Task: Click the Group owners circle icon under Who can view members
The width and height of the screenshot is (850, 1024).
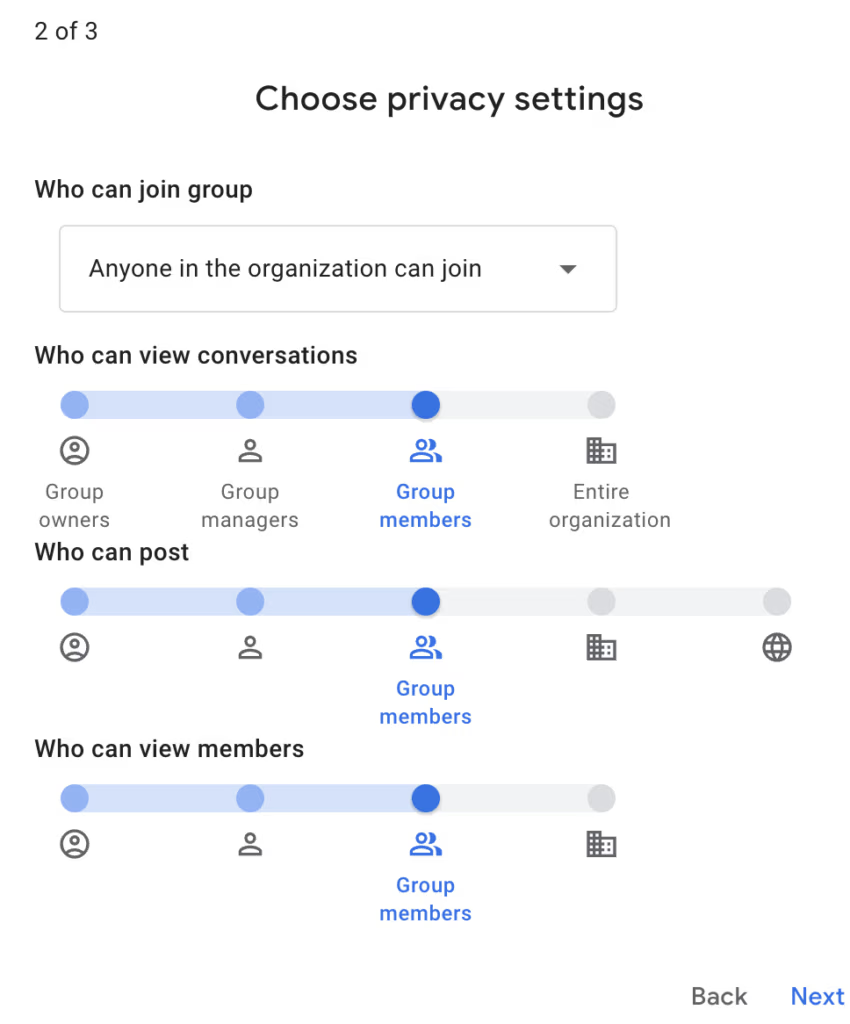Action: pos(74,844)
